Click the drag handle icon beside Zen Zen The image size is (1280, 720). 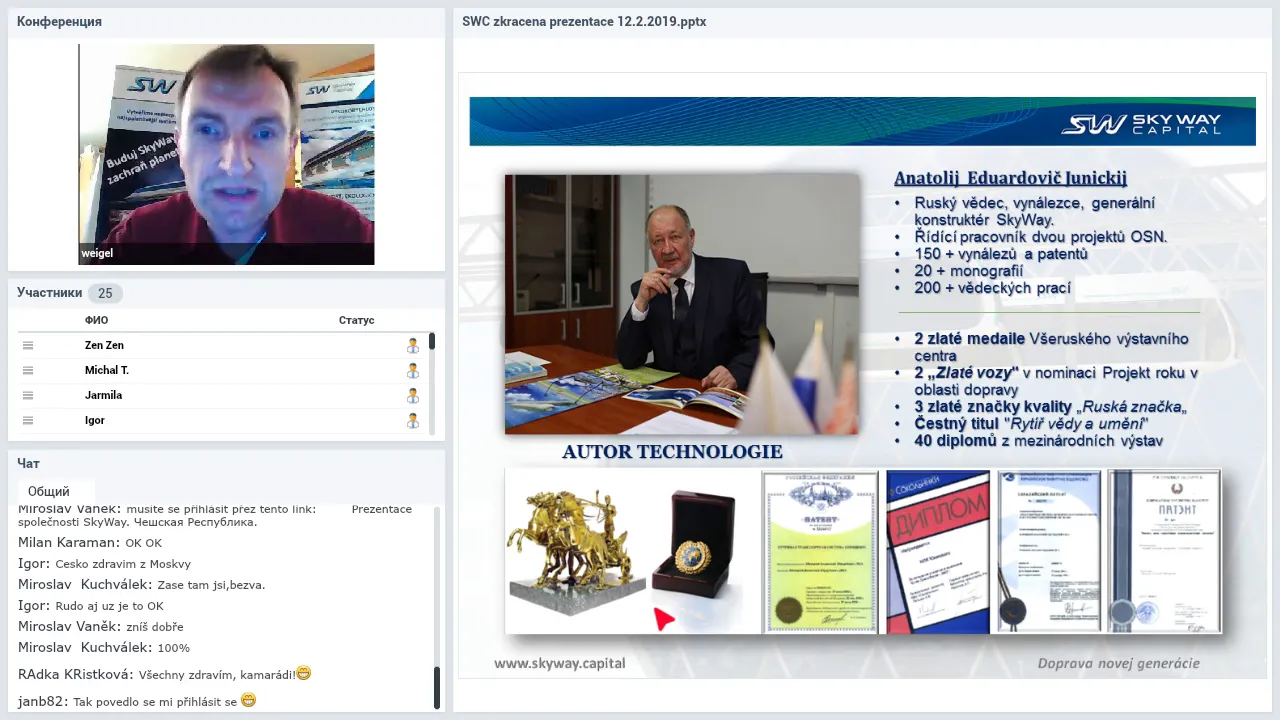coord(28,345)
